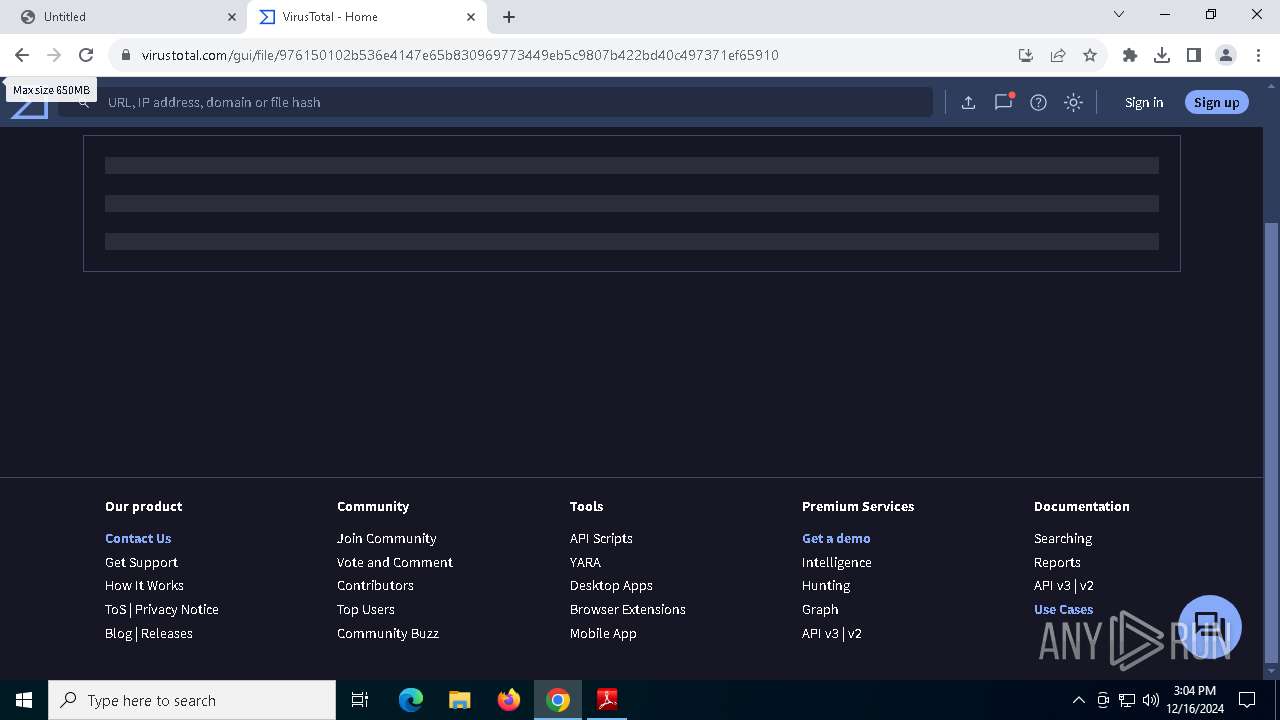The height and width of the screenshot is (720, 1280).
Task: Click the browser address bar URL
Action: (460, 55)
